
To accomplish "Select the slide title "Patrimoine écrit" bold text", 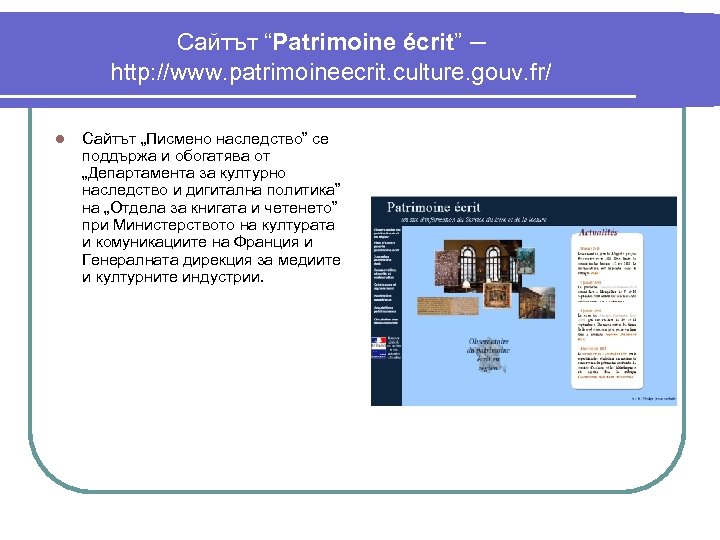I will 363,42.
